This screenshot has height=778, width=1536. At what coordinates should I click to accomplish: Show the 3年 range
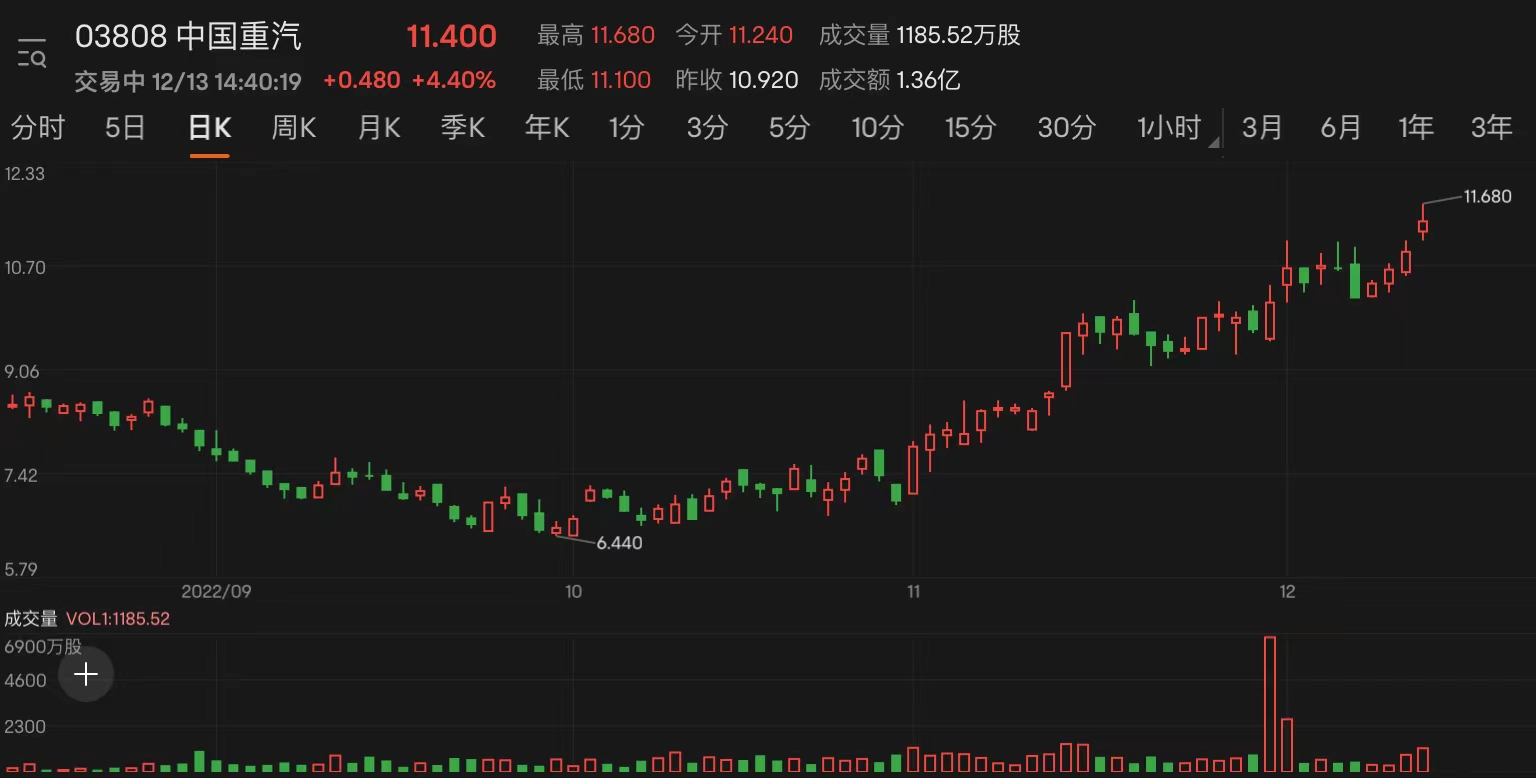(x=1491, y=128)
